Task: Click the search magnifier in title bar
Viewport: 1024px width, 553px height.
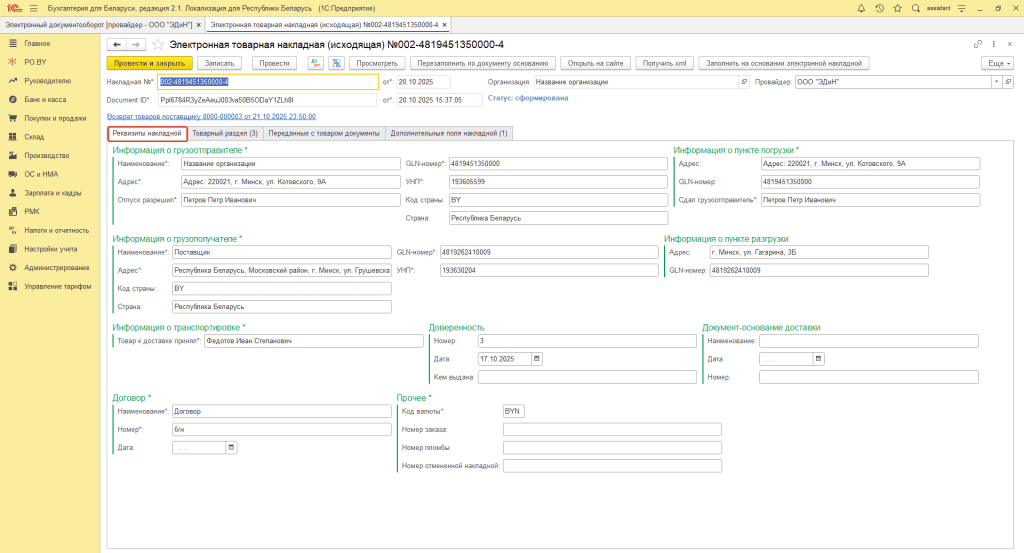Action: tap(915, 8)
